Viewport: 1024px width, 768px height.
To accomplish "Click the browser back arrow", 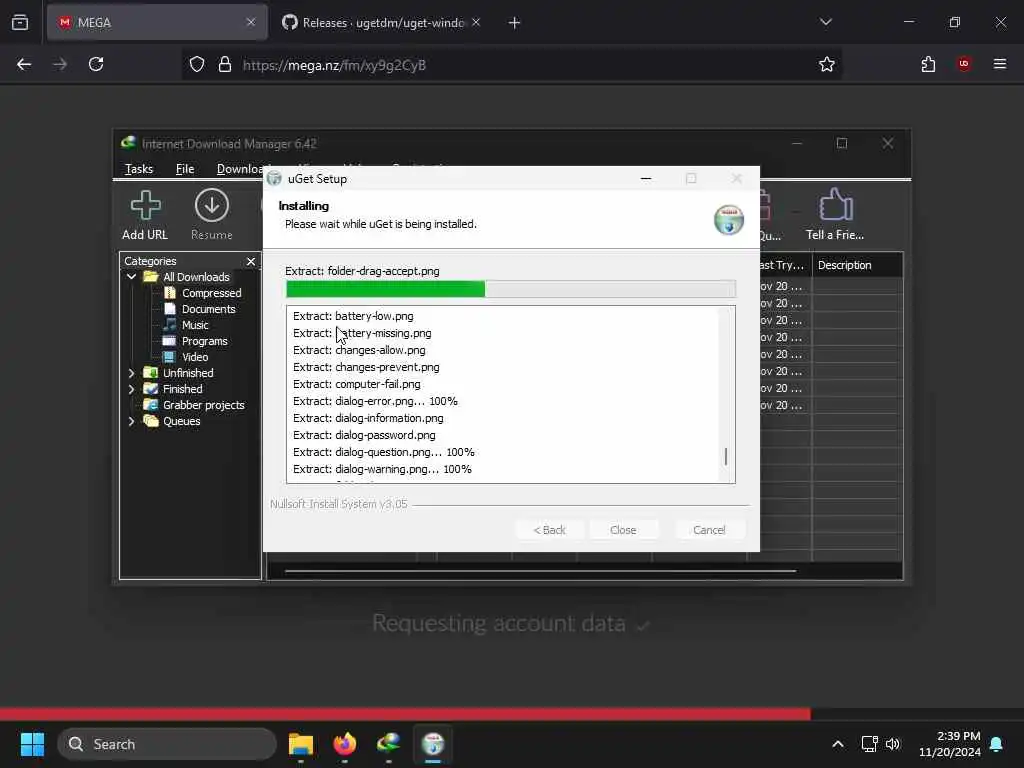I will [24, 64].
